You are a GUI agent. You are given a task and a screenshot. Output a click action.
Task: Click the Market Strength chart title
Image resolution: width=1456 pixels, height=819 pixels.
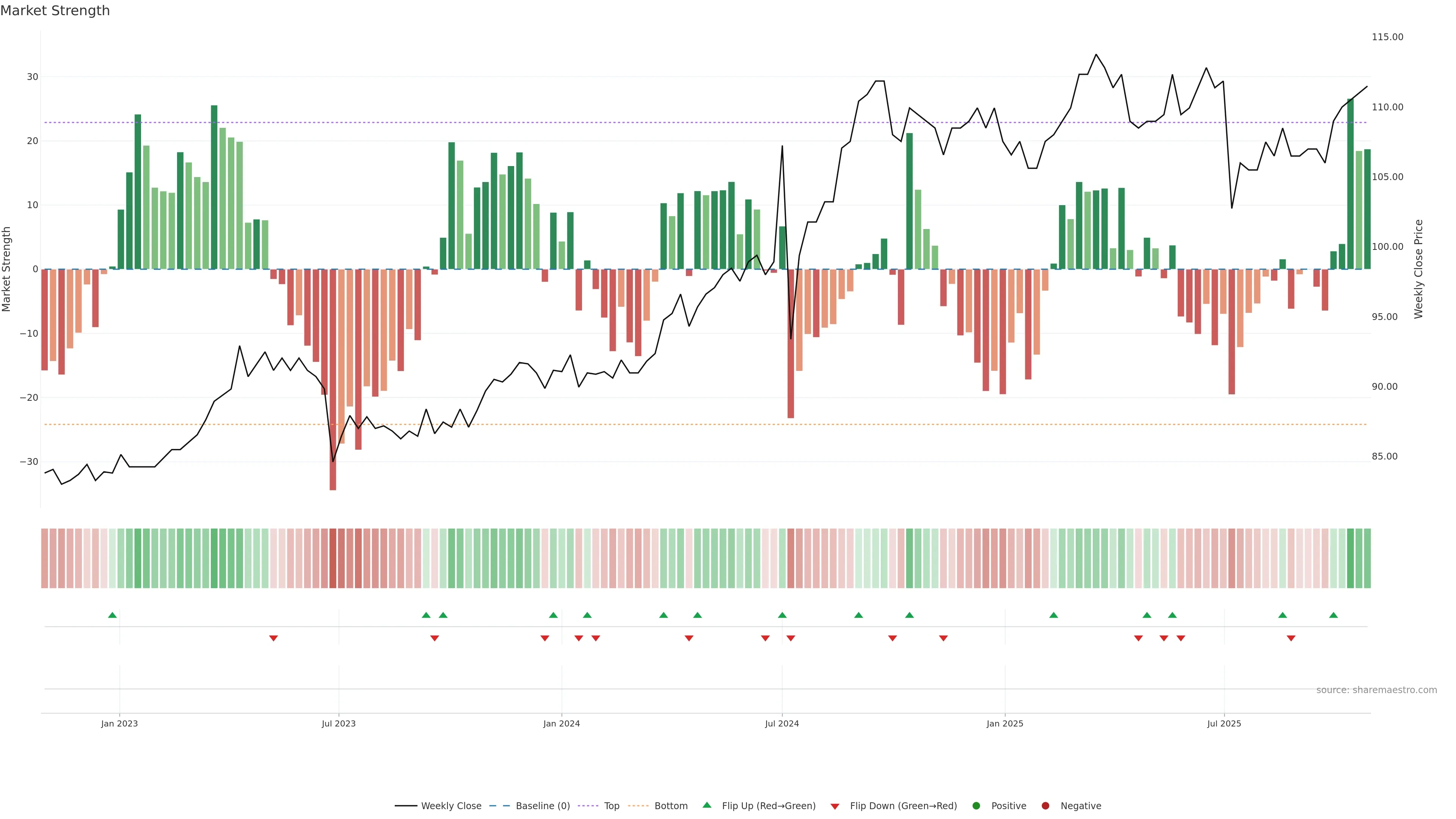55,11
